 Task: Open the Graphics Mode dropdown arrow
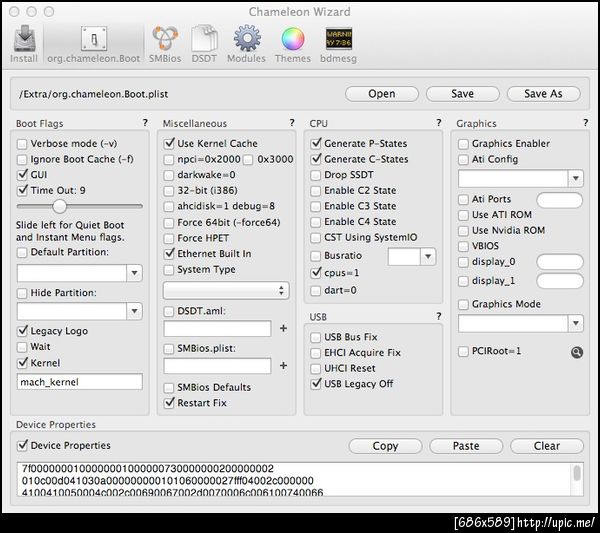point(576,323)
